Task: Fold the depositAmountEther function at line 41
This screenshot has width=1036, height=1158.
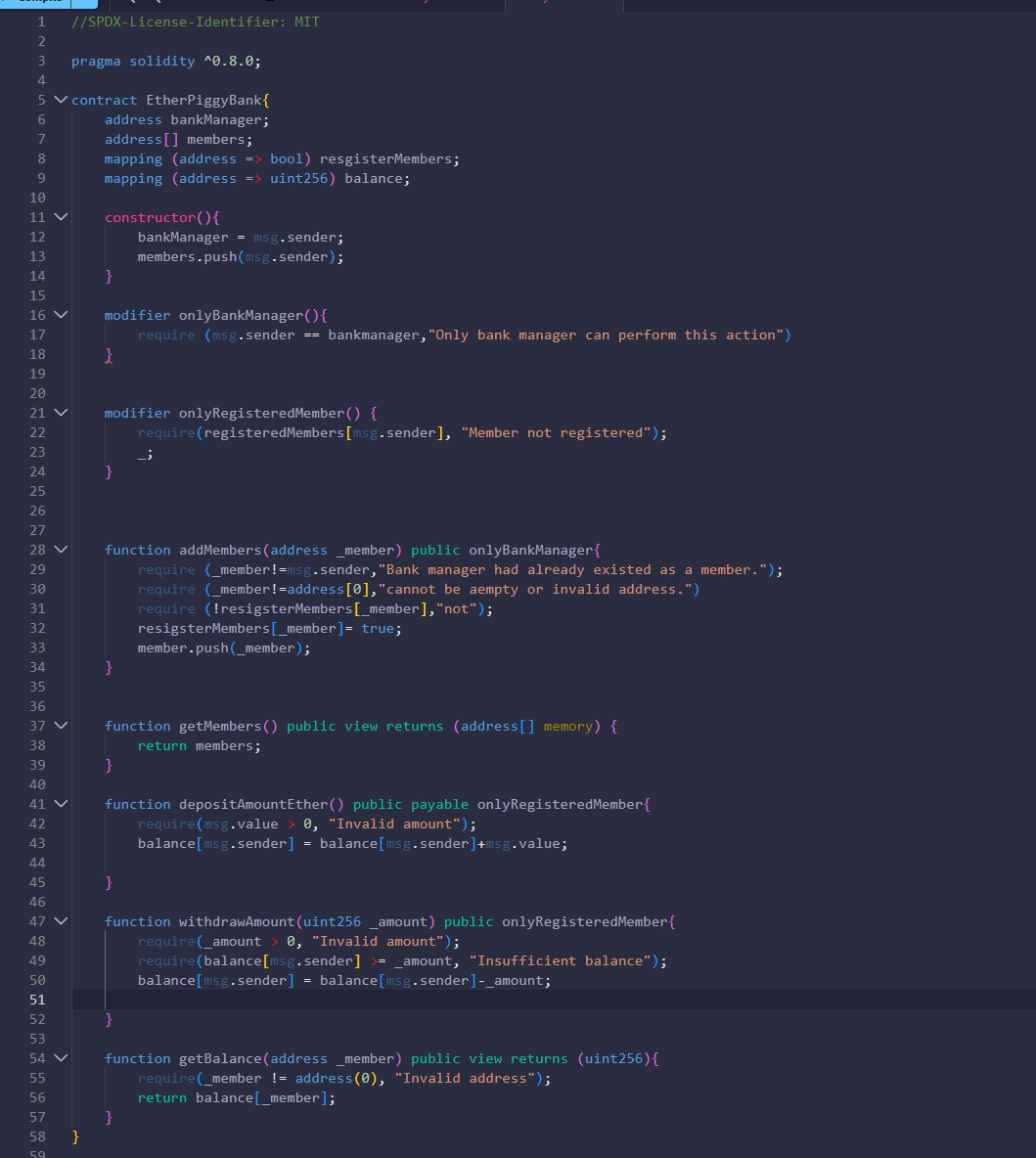Action: pos(62,804)
